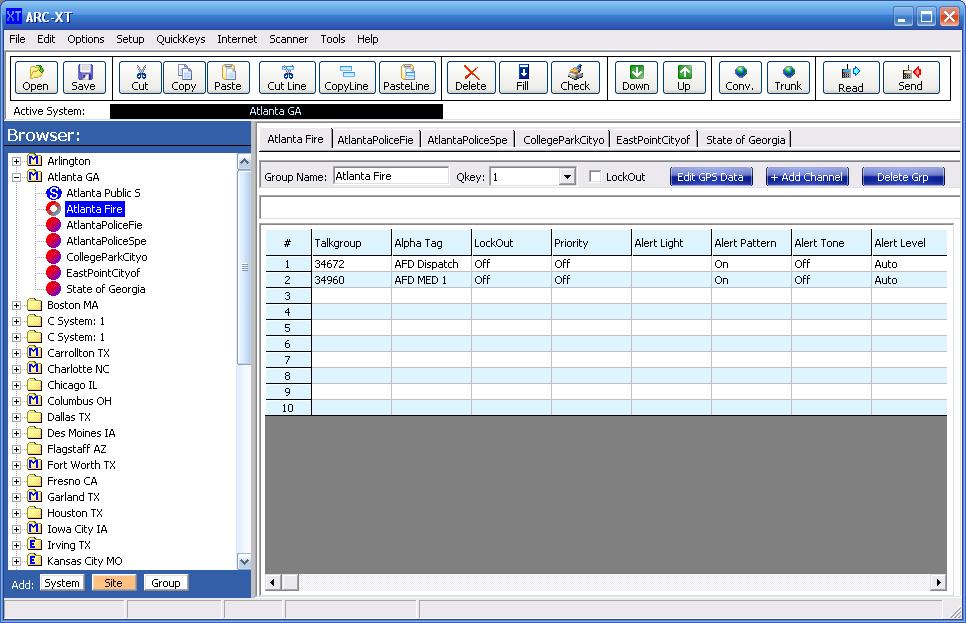The height and width of the screenshot is (623, 966).
Task: Click red circle icon beside AtlantaPoliceFie
Action: [x=54, y=225]
